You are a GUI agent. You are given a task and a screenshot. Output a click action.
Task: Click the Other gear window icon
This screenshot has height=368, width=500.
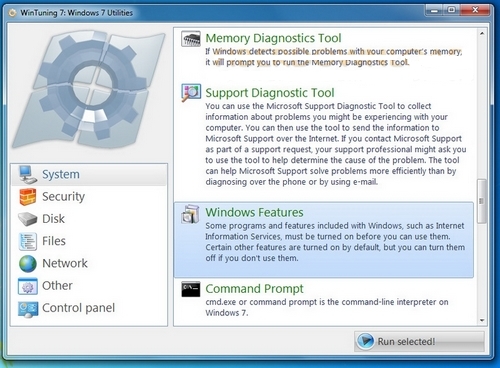click(x=28, y=286)
